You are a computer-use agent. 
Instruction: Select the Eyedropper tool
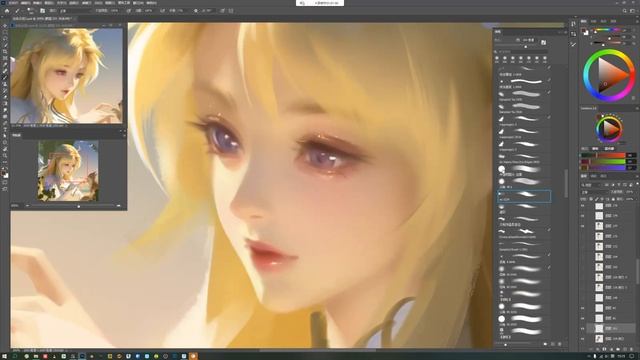click(x=5, y=64)
